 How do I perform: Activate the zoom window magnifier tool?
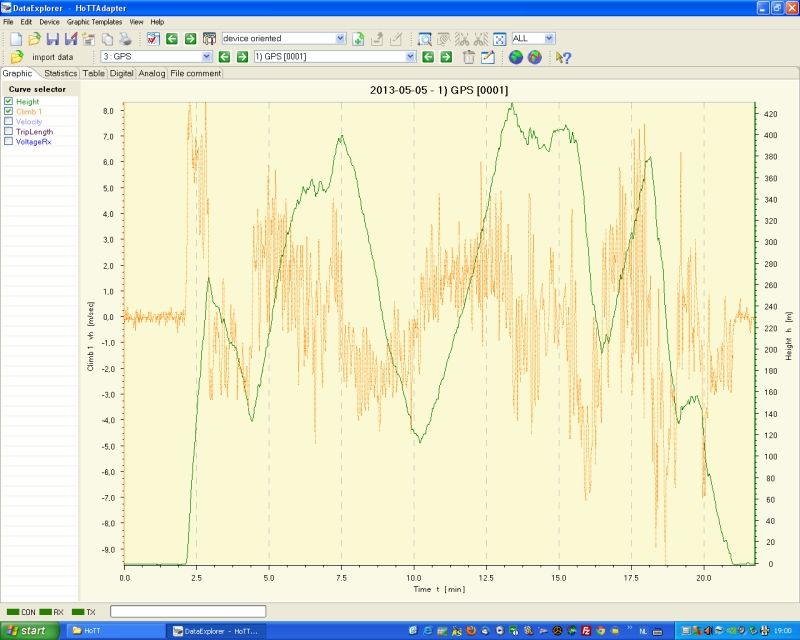424,39
